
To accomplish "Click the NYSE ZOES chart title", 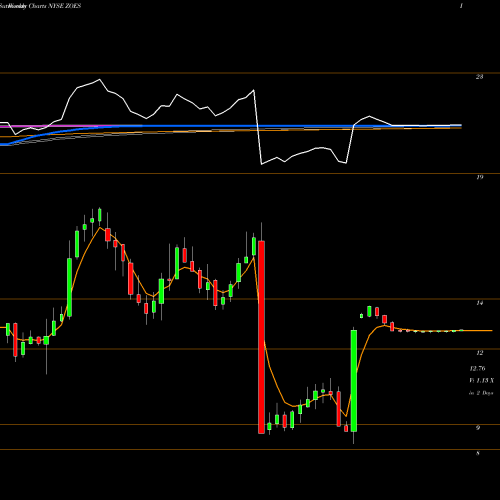I will [x=40, y=6].
